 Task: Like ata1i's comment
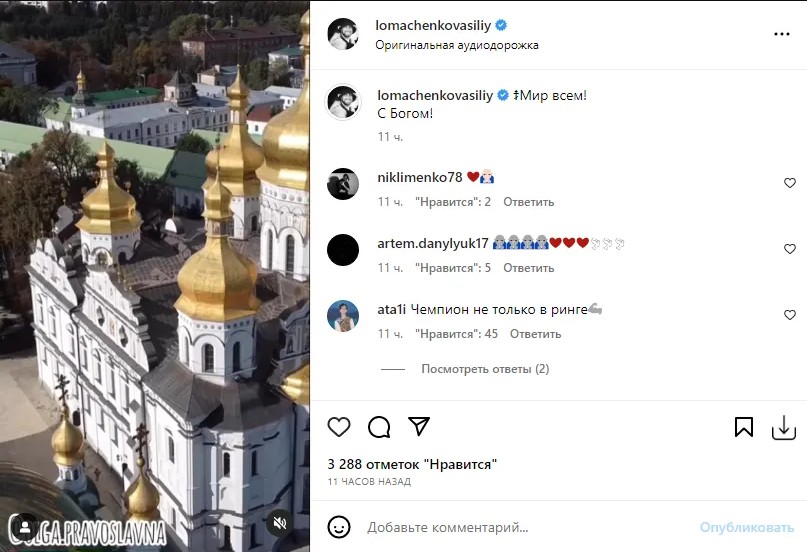click(789, 315)
